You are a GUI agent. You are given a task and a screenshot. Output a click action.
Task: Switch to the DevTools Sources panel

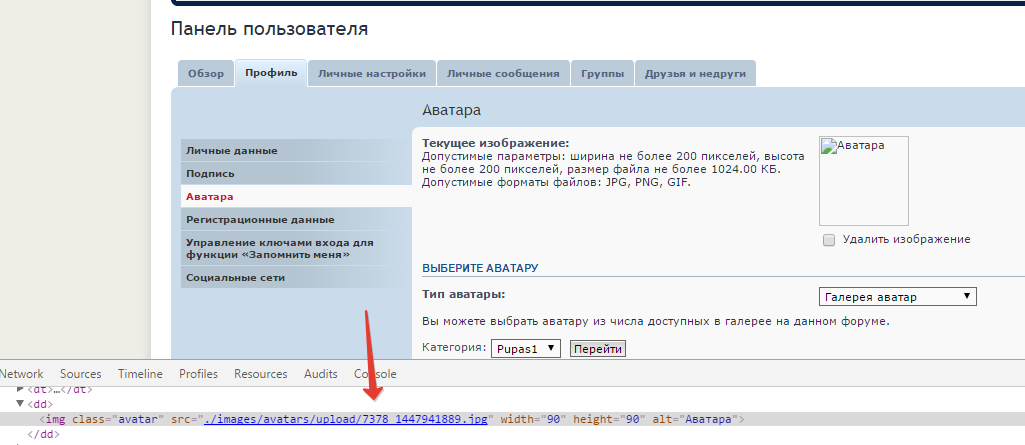click(80, 374)
